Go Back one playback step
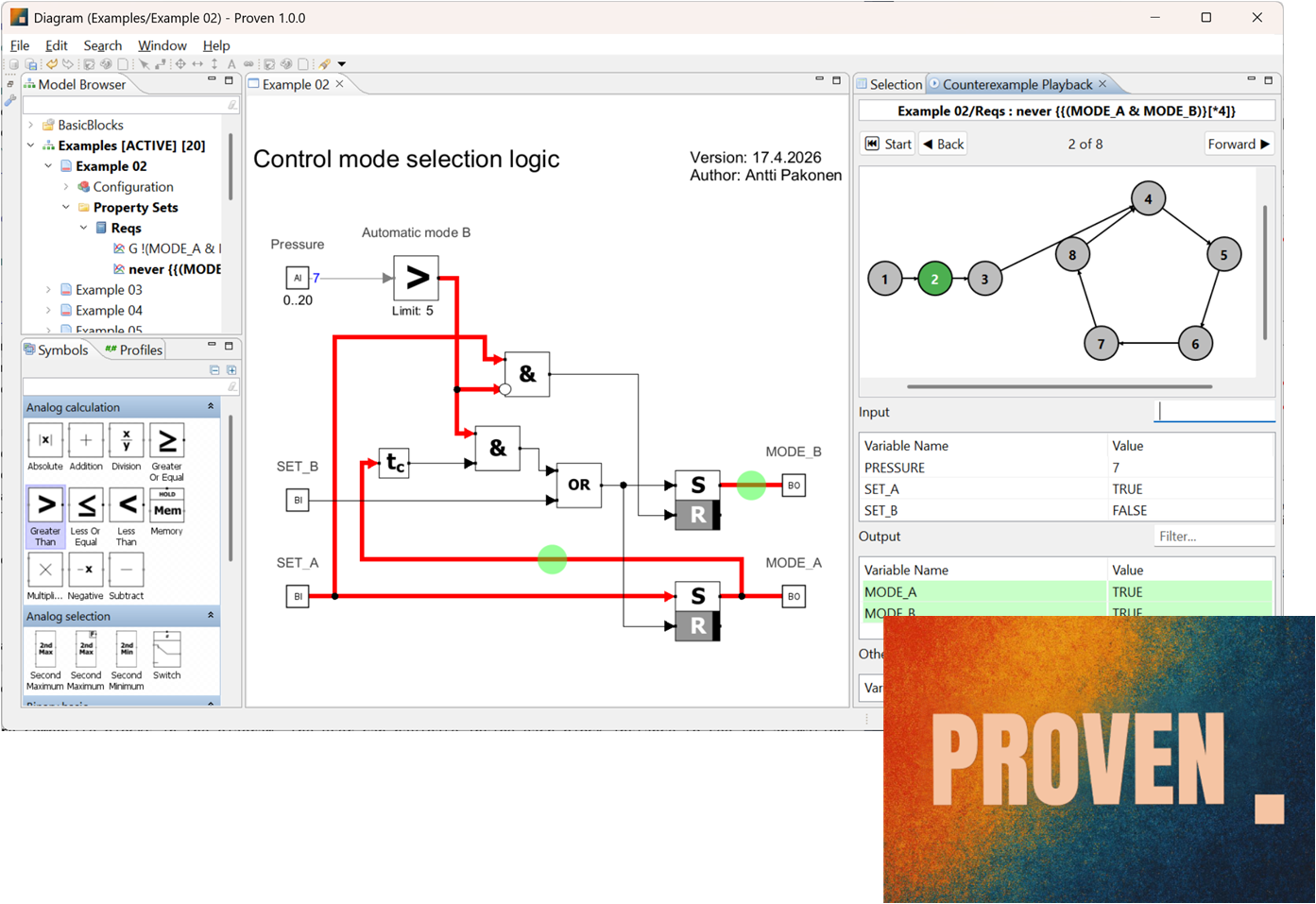This screenshot has width=1316, height=904. pyautogui.click(x=943, y=144)
